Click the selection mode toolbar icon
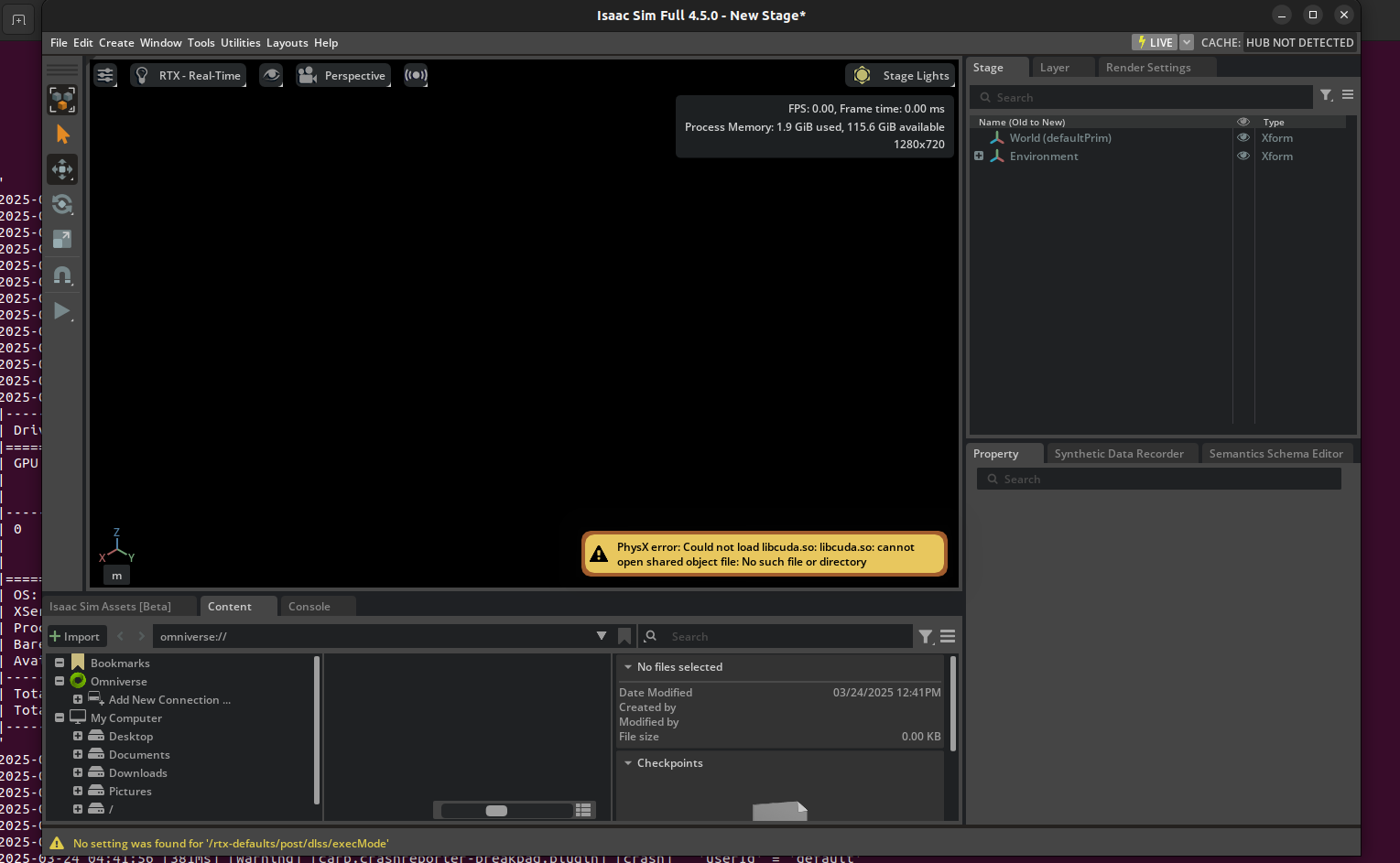Image resolution: width=1400 pixels, height=863 pixels. point(62,100)
